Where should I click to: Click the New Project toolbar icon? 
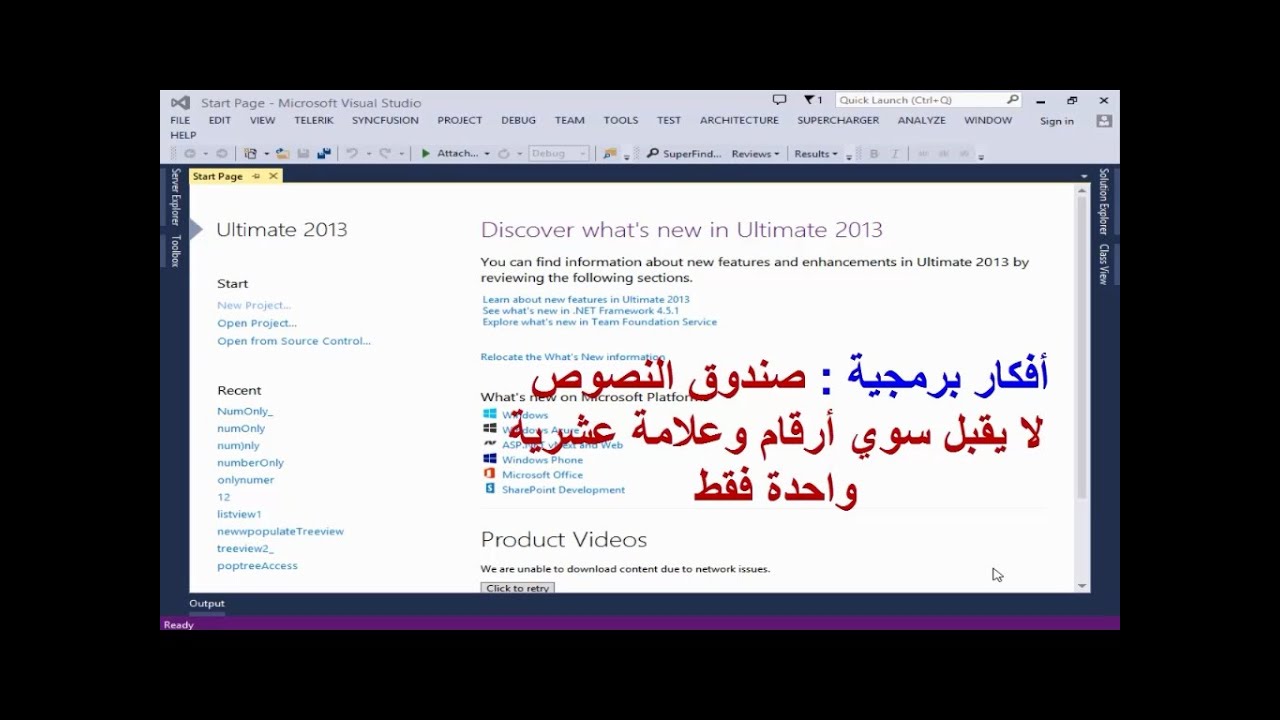click(251, 154)
